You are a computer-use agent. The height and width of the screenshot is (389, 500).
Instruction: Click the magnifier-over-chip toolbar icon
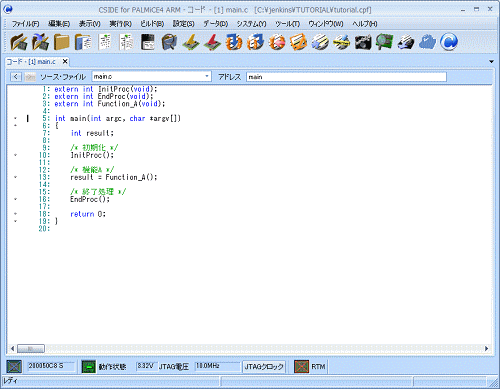pos(170,42)
